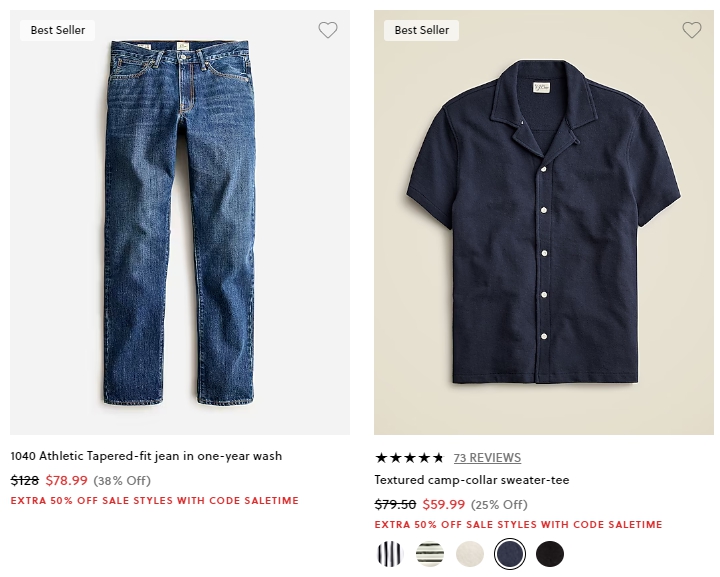Favorite the 1040 Athletic Tapered-fit jean with heart
Viewport: 720px width, 577px height.
coord(328,30)
